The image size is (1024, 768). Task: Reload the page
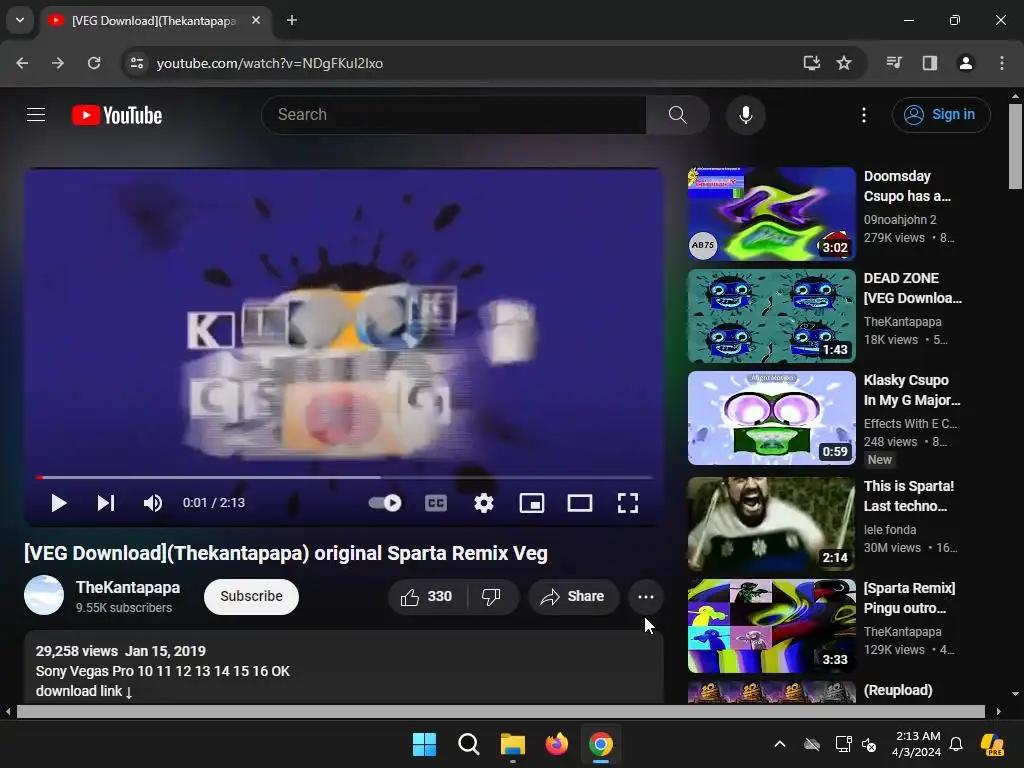pos(94,63)
